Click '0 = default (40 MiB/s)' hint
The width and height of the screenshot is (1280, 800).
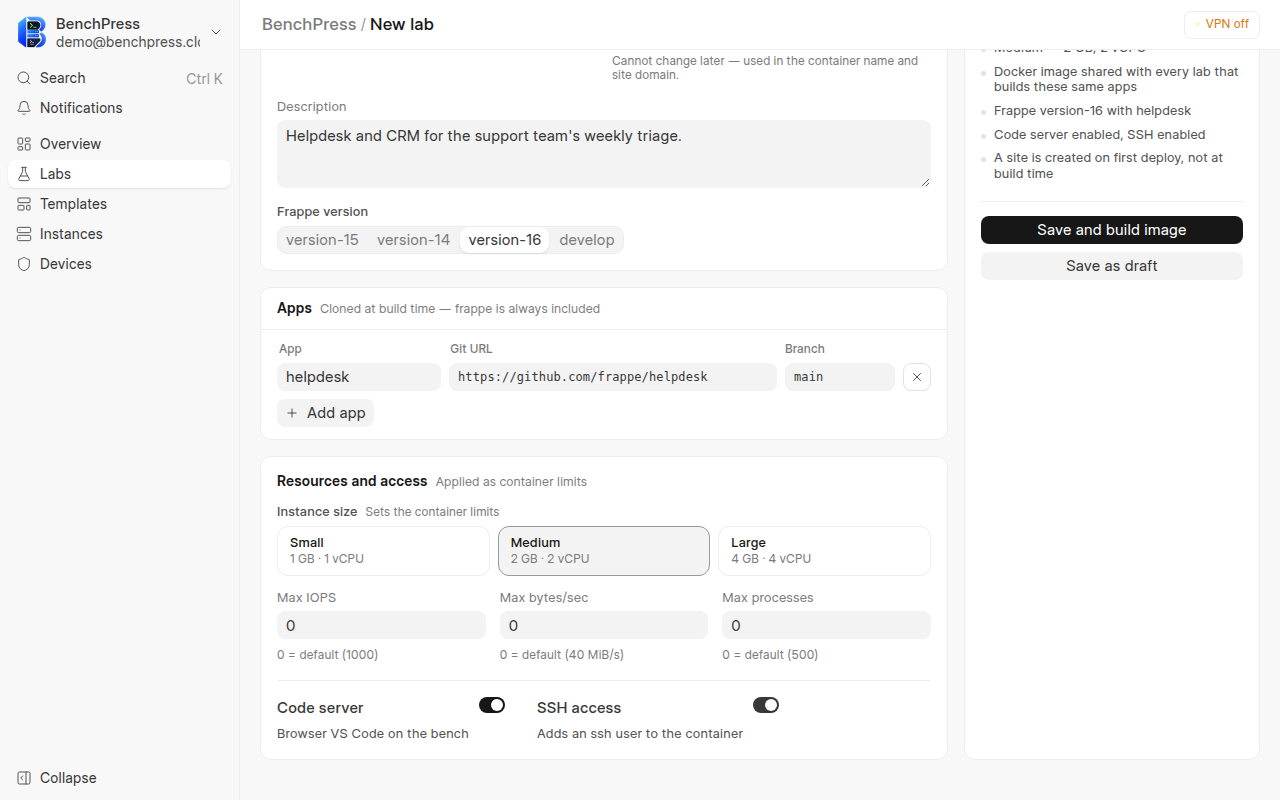562,655
